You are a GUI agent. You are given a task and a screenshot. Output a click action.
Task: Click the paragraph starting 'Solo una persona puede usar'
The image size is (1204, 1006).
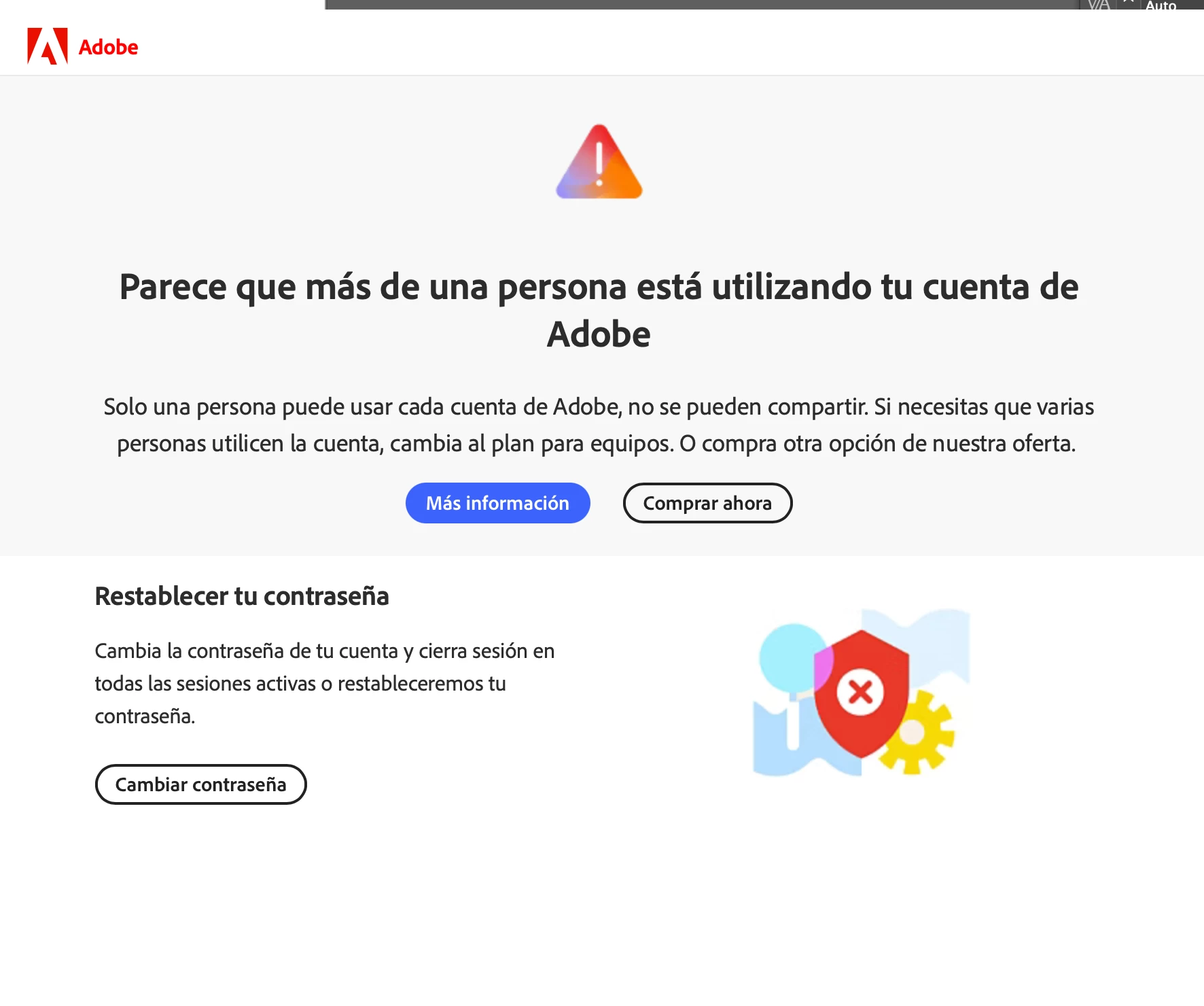599,425
